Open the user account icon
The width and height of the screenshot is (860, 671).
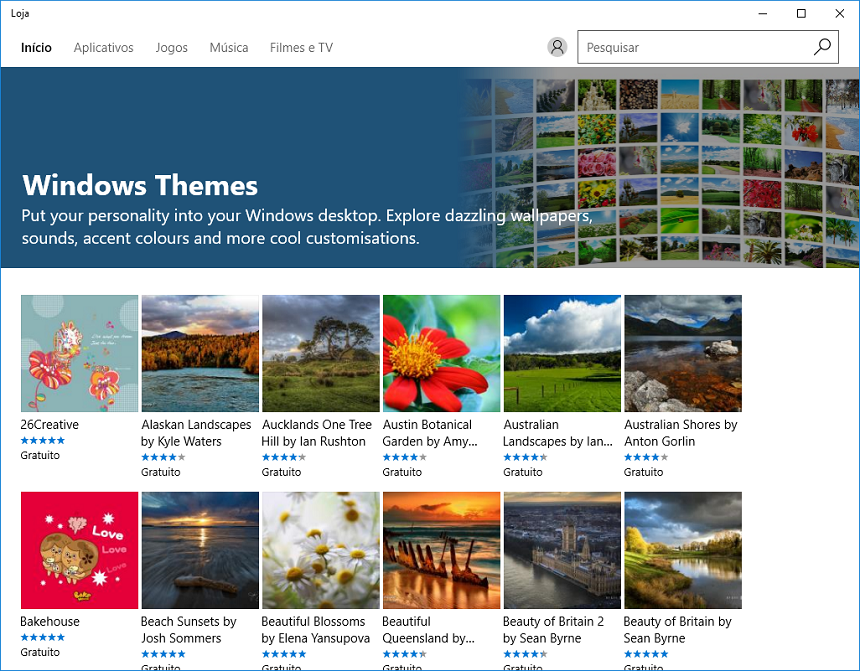click(557, 47)
